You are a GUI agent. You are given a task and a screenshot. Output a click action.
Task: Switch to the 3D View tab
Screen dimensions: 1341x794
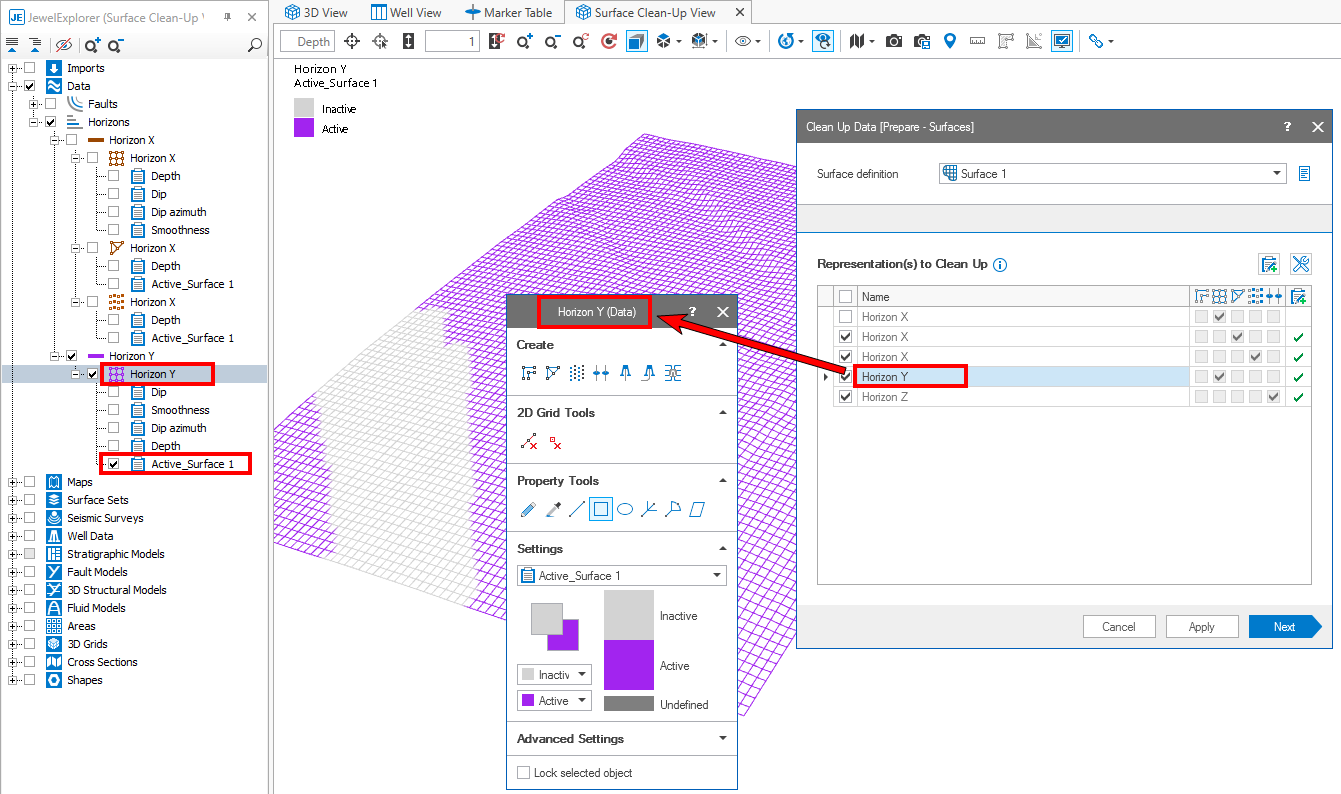pyautogui.click(x=316, y=12)
